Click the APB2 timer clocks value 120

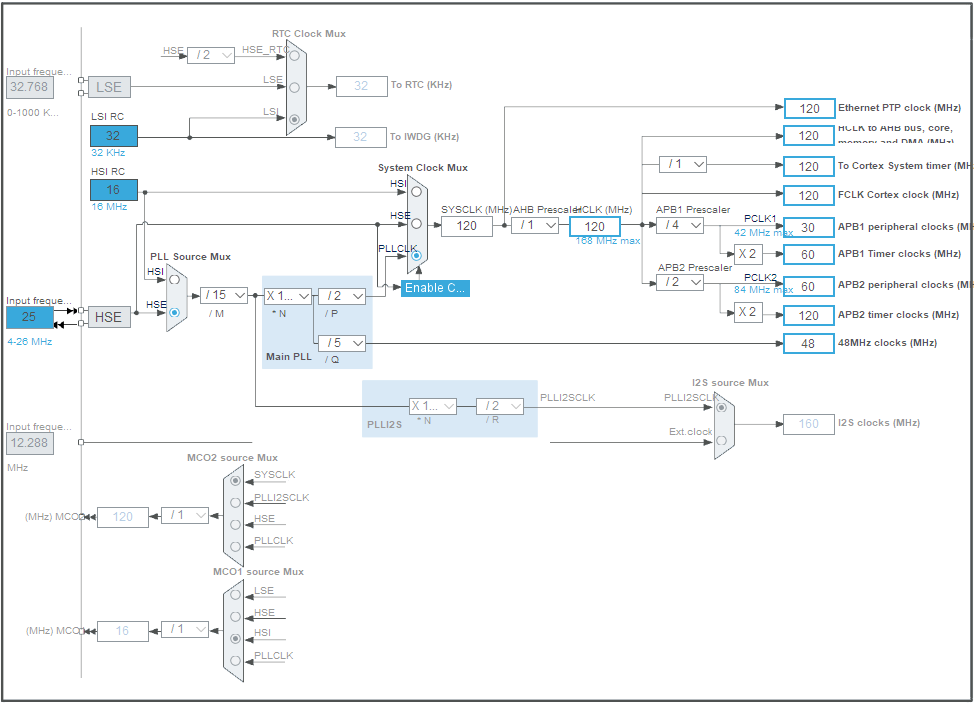click(809, 316)
